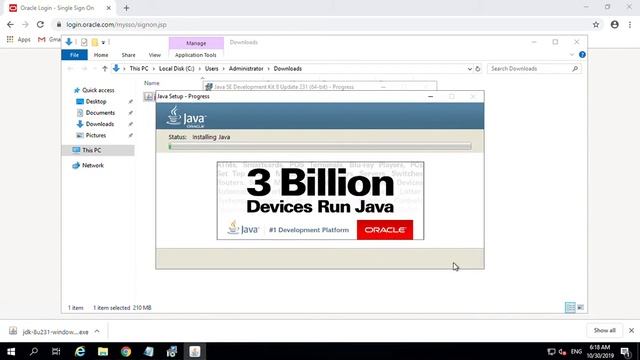Open the notification center icon
Viewport: 640px width, 360px height.
(x=626, y=351)
